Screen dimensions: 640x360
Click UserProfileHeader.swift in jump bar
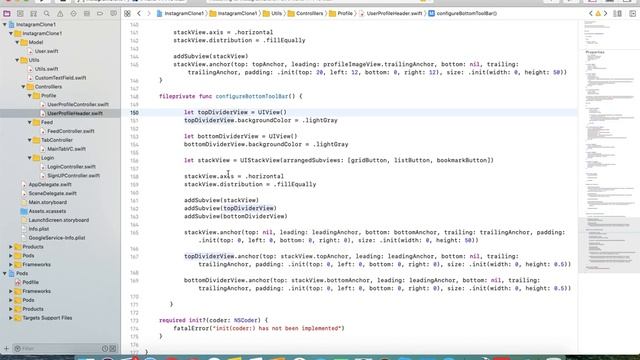391,13
